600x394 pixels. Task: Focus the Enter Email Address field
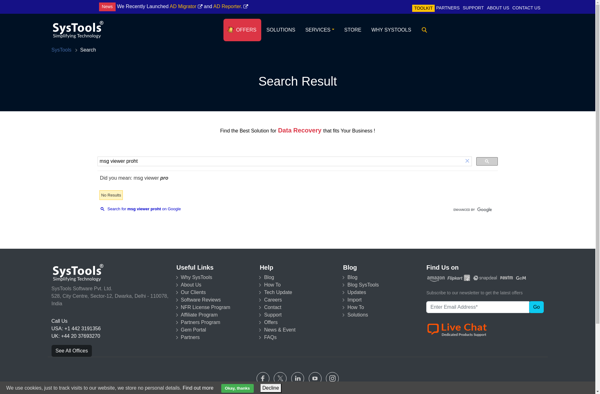[478, 307]
